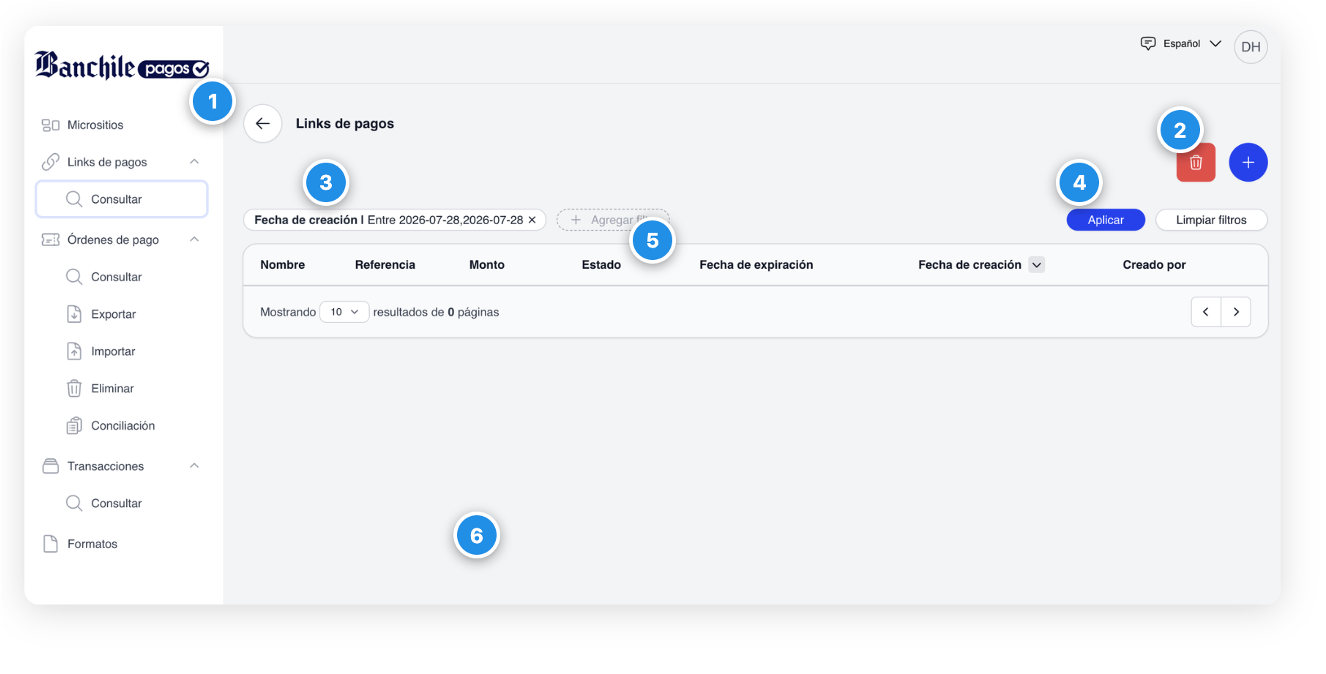Click the Monto column header
Viewport: 1326px width, 674px height.
[x=487, y=265]
